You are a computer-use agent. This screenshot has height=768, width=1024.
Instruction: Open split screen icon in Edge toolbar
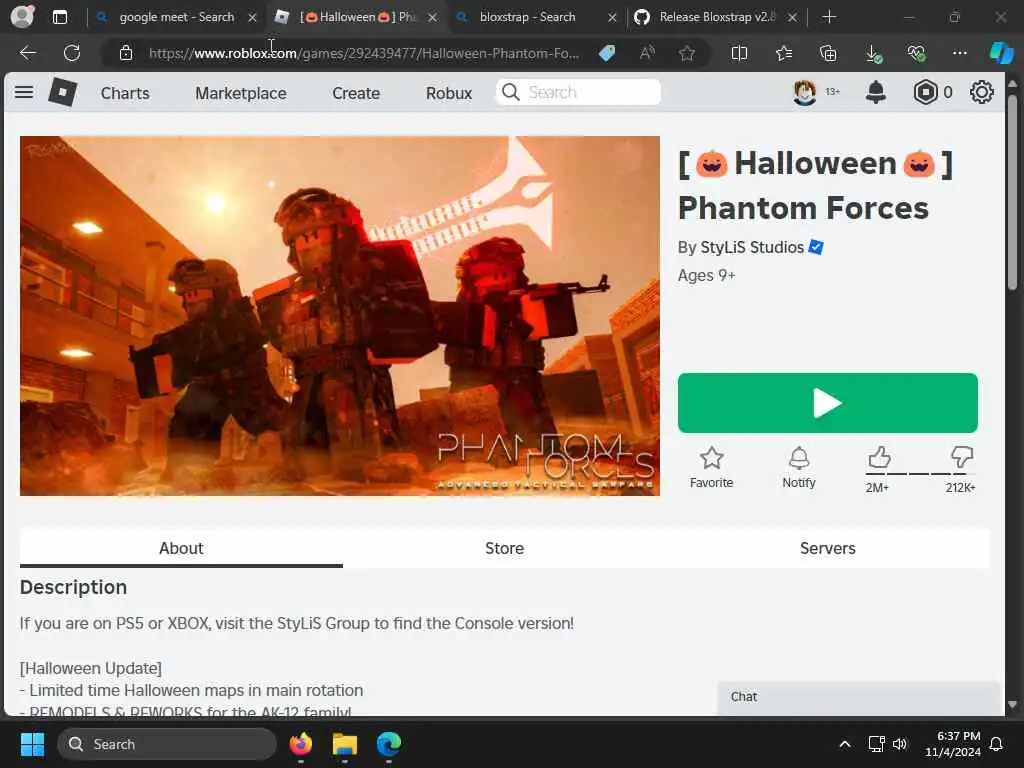[x=739, y=53]
